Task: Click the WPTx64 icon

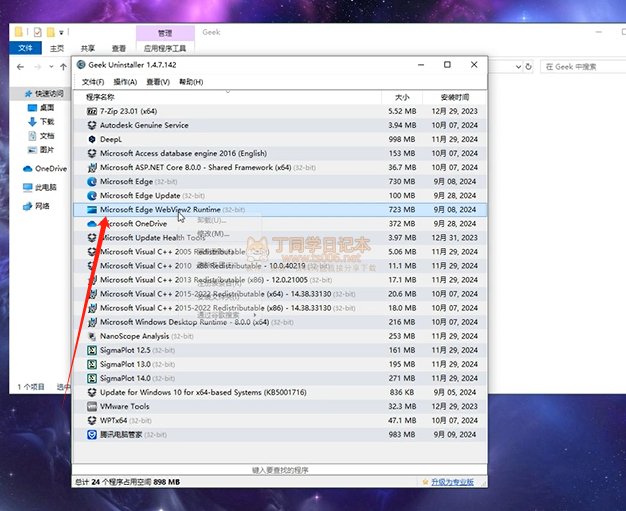Action: coord(92,420)
